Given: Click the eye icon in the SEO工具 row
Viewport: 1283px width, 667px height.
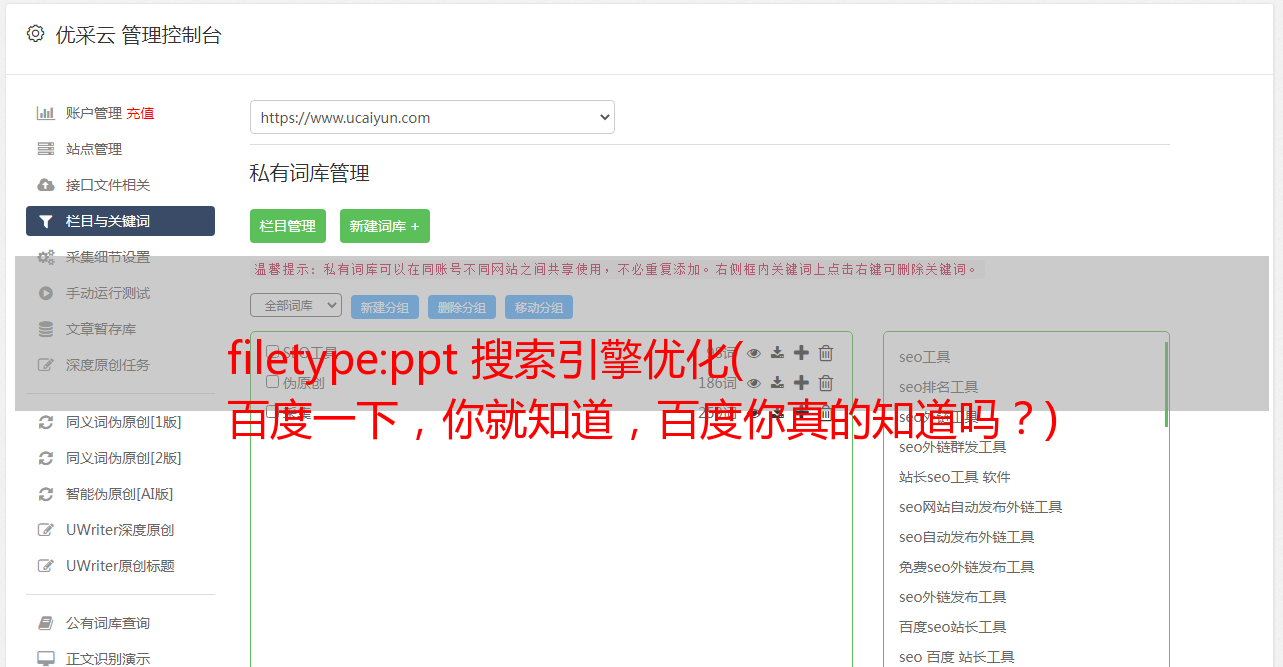Looking at the screenshot, I should pos(754,353).
